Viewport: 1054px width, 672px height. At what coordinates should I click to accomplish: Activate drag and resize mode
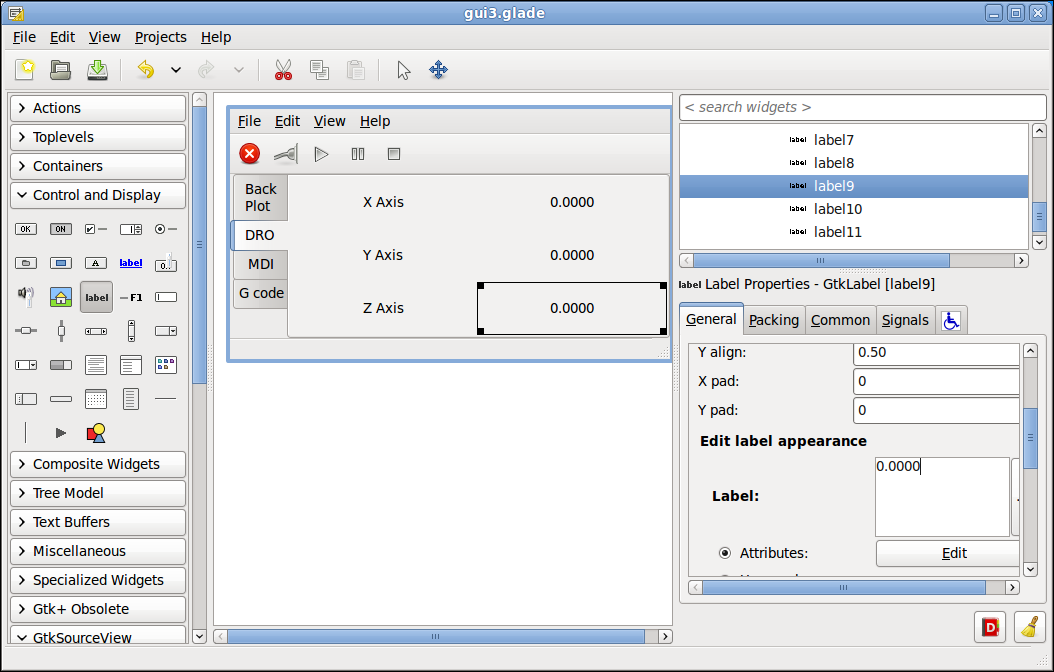coord(438,69)
